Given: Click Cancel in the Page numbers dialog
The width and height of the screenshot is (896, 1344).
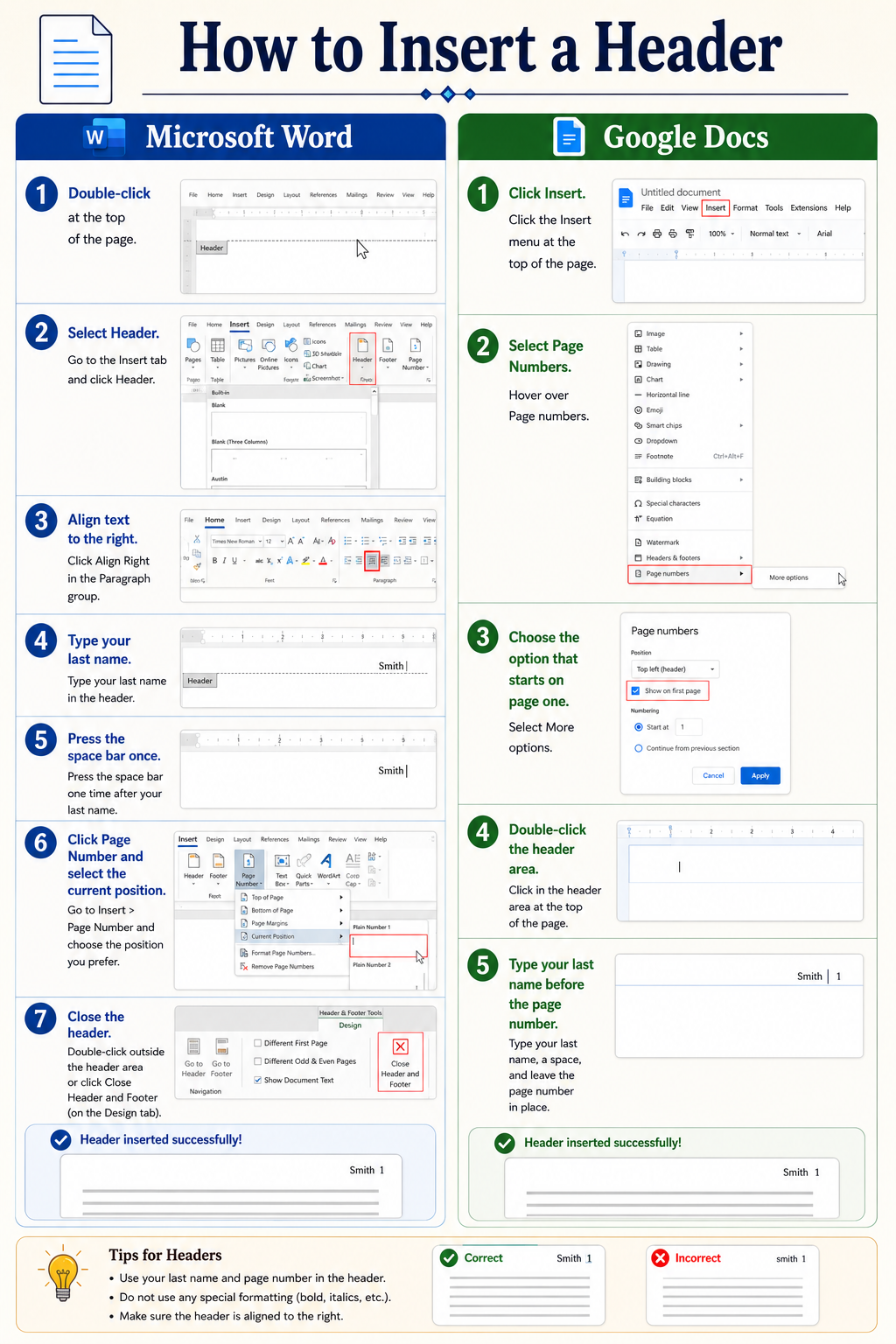Looking at the screenshot, I should click(x=713, y=775).
